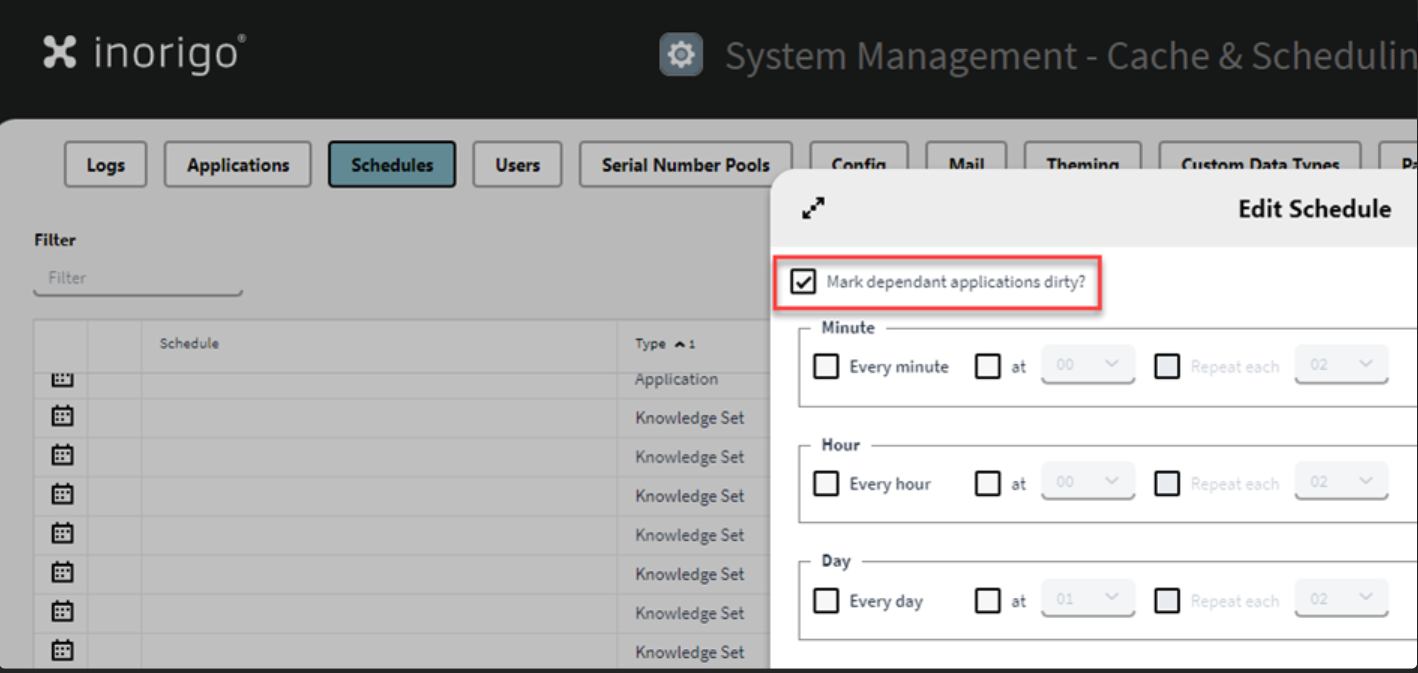
Task: Tick the Every hour checkbox
Action: 826,484
